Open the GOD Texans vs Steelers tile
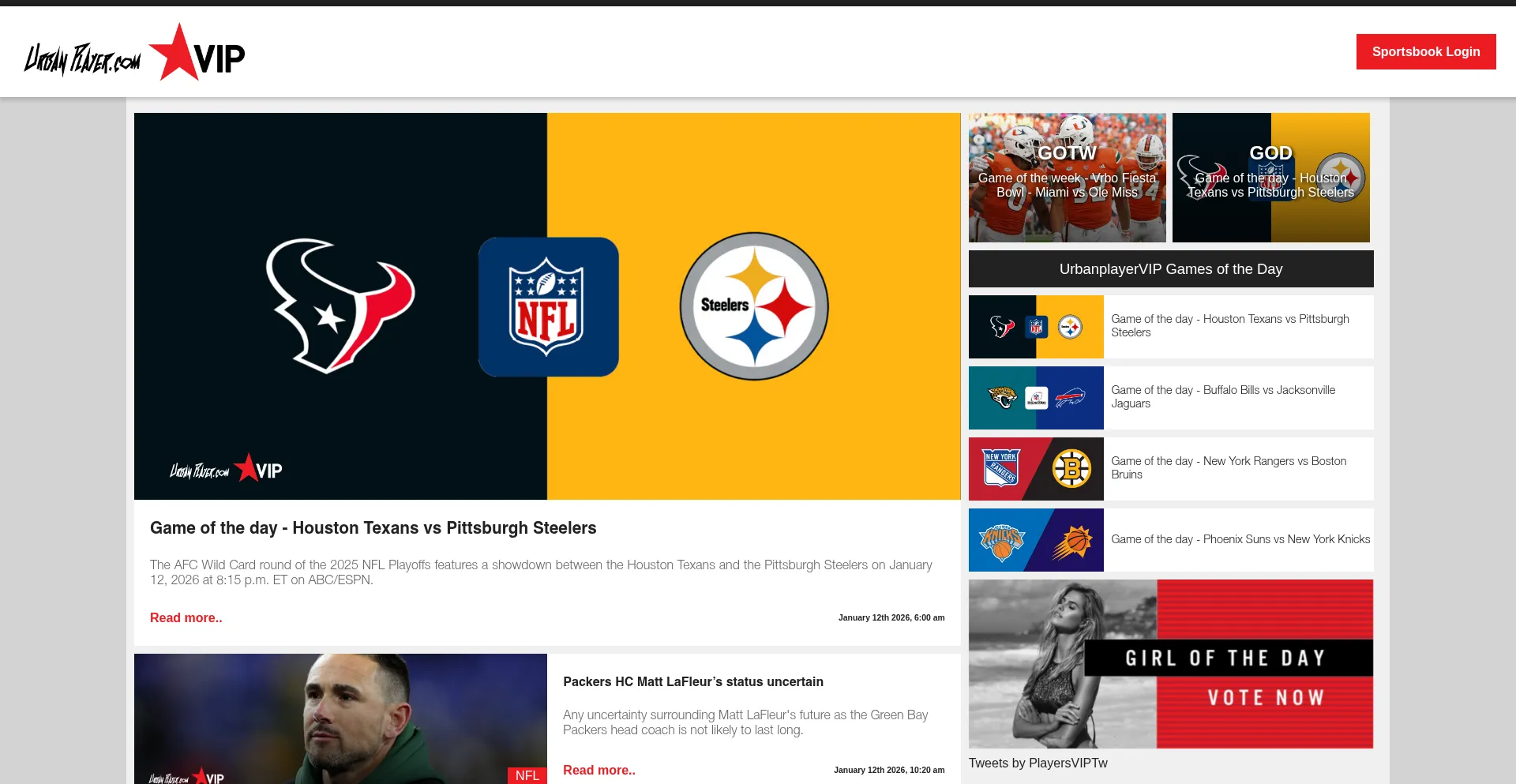 pos(1270,178)
